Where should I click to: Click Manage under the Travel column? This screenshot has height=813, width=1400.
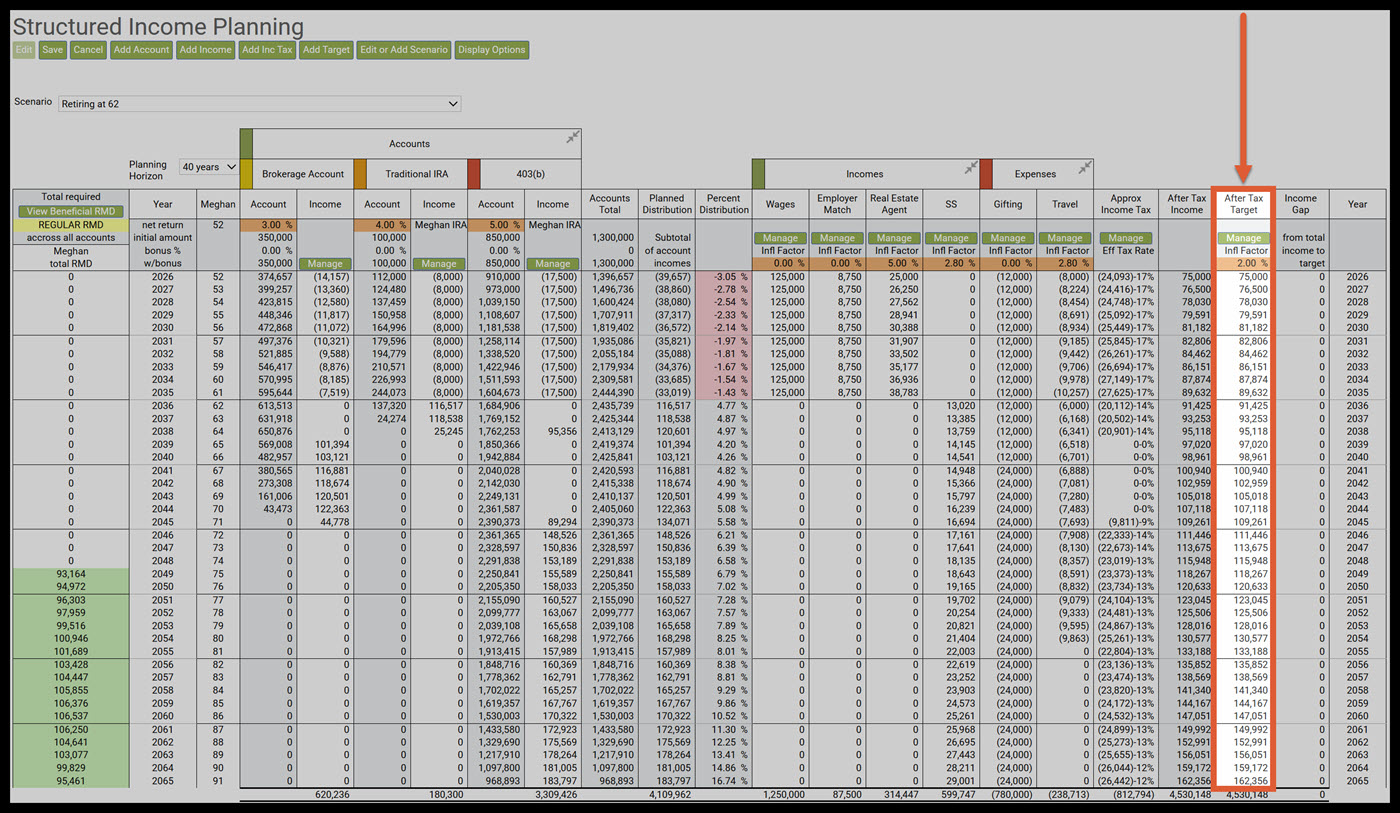click(x=1065, y=238)
